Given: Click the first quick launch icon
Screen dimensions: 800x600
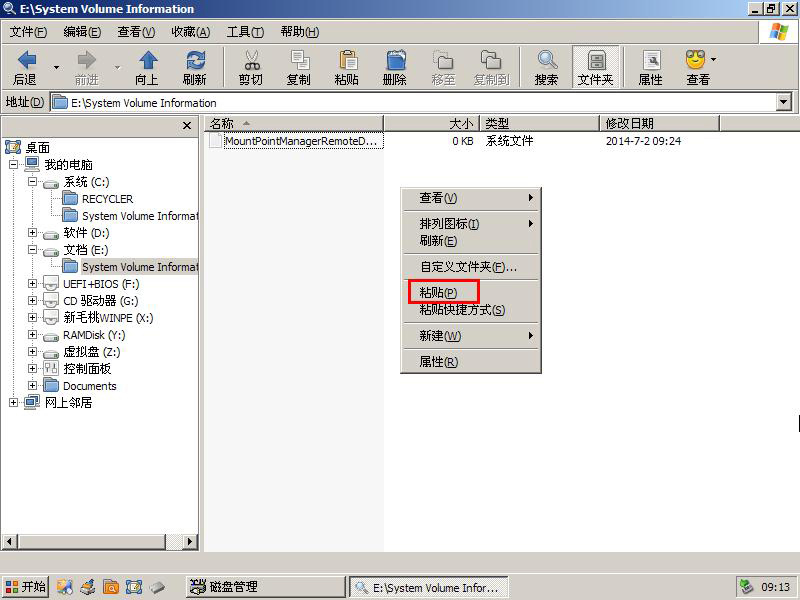Looking at the screenshot, I should pyautogui.click(x=65, y=587).
